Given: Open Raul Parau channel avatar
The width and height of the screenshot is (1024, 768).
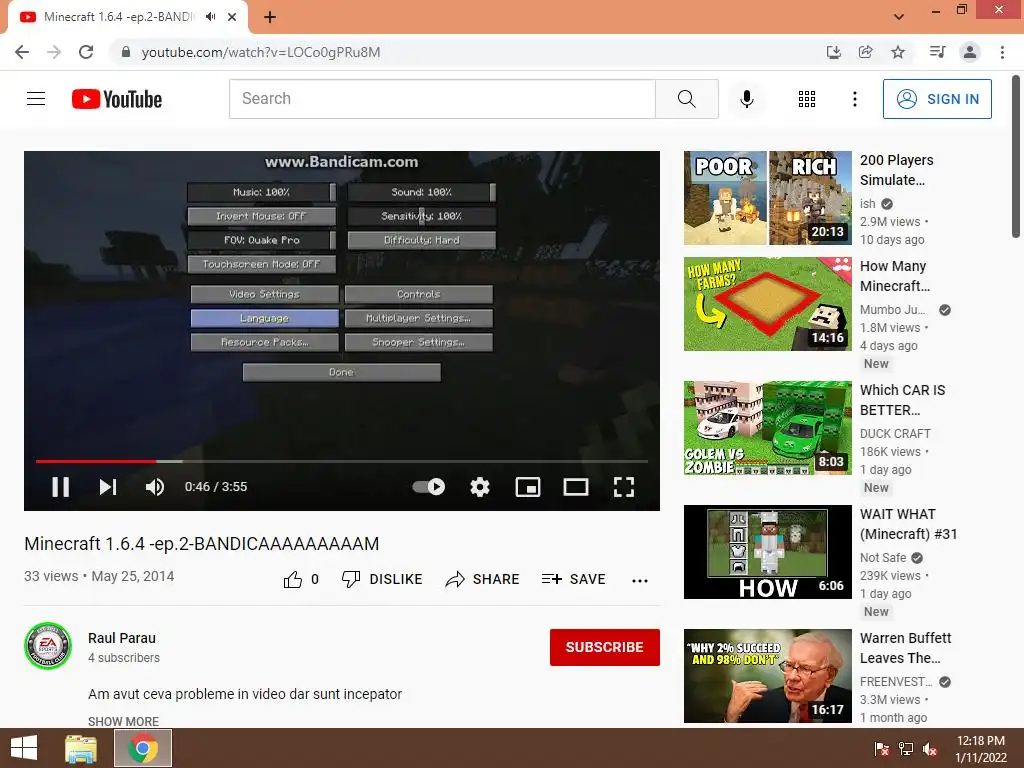Looking at the screenshot, I should coord(48,646).
